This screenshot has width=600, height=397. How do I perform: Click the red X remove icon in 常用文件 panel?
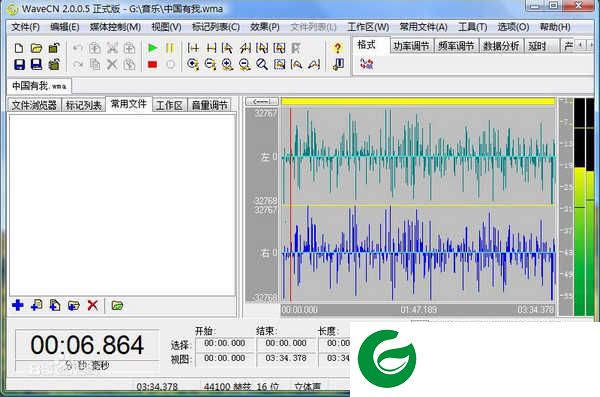click(x=93, y=305)
